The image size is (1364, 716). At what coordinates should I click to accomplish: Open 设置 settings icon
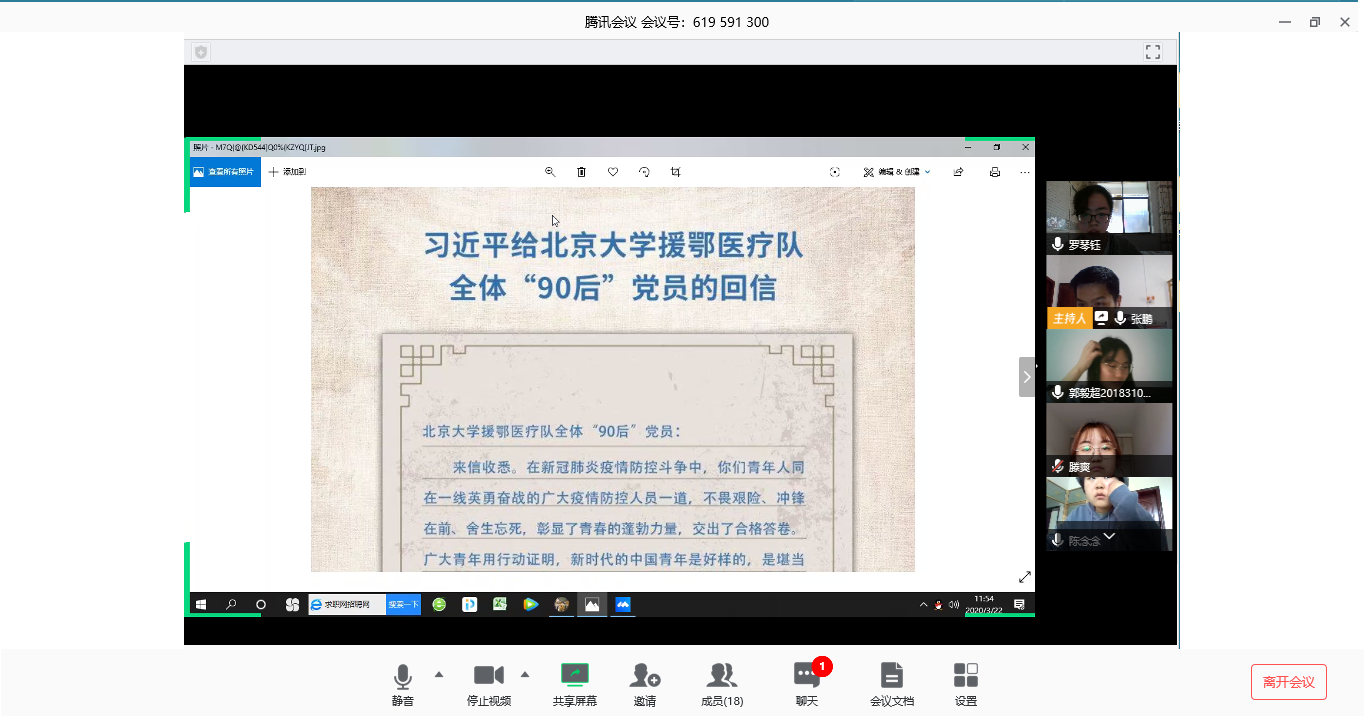click(x=965, y=684)
